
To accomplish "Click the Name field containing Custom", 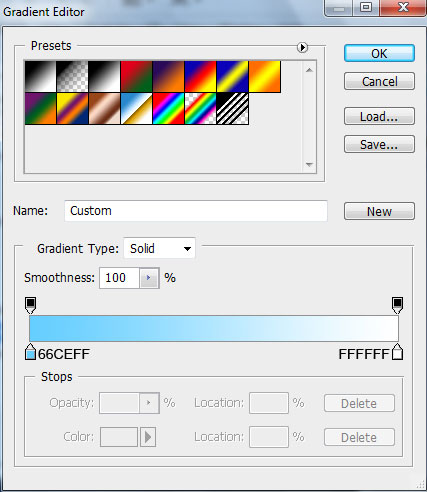I will point(196,211).
